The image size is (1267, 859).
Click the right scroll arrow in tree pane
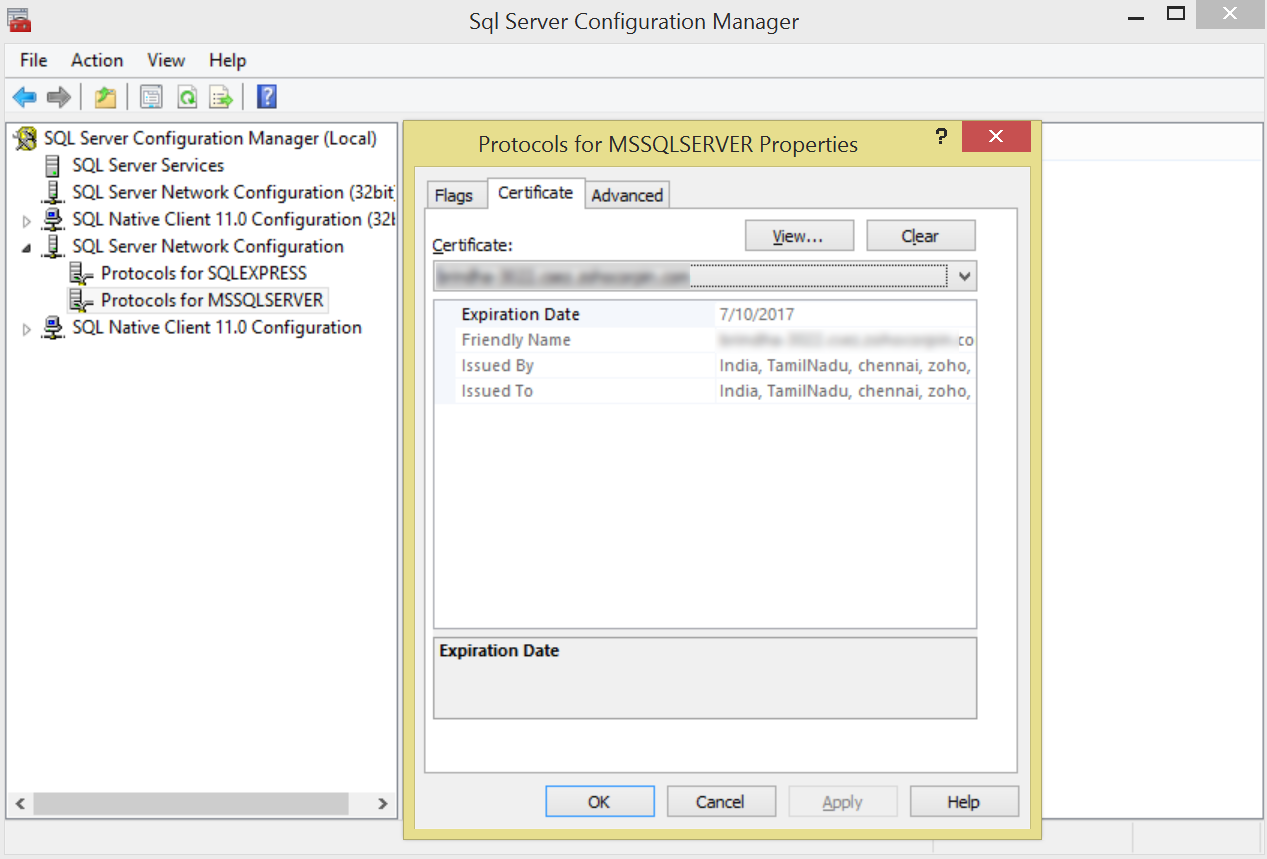[x=382, y=803]
